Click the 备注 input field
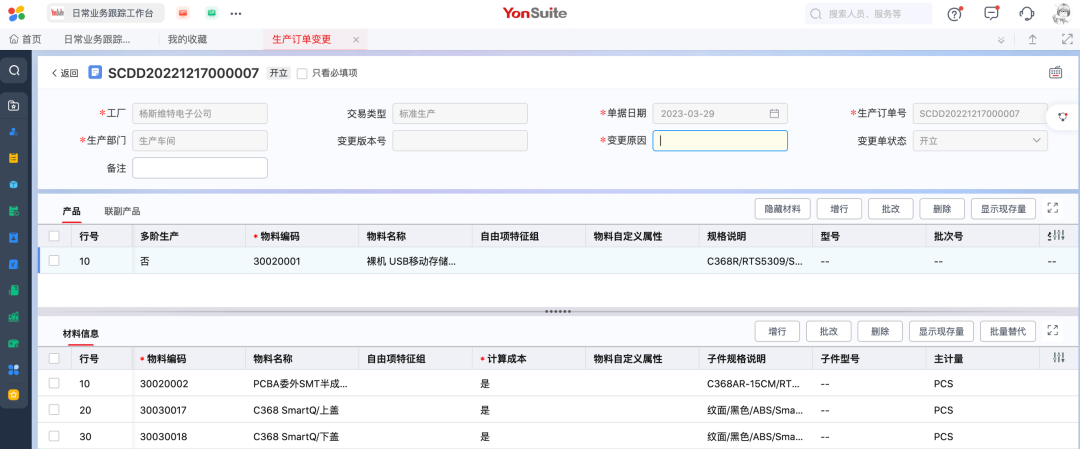 coord(199,168)
